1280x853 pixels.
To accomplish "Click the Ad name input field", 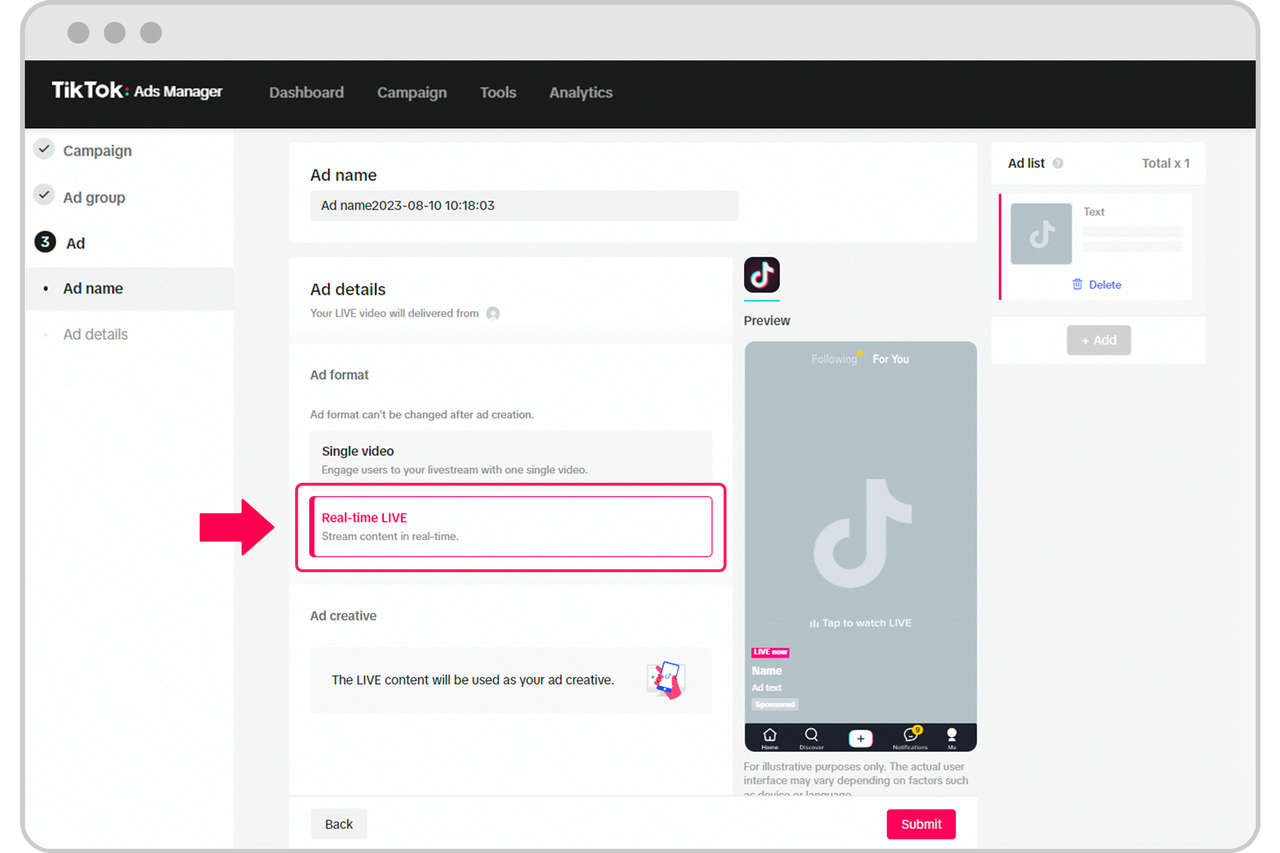I will point(524,206).
